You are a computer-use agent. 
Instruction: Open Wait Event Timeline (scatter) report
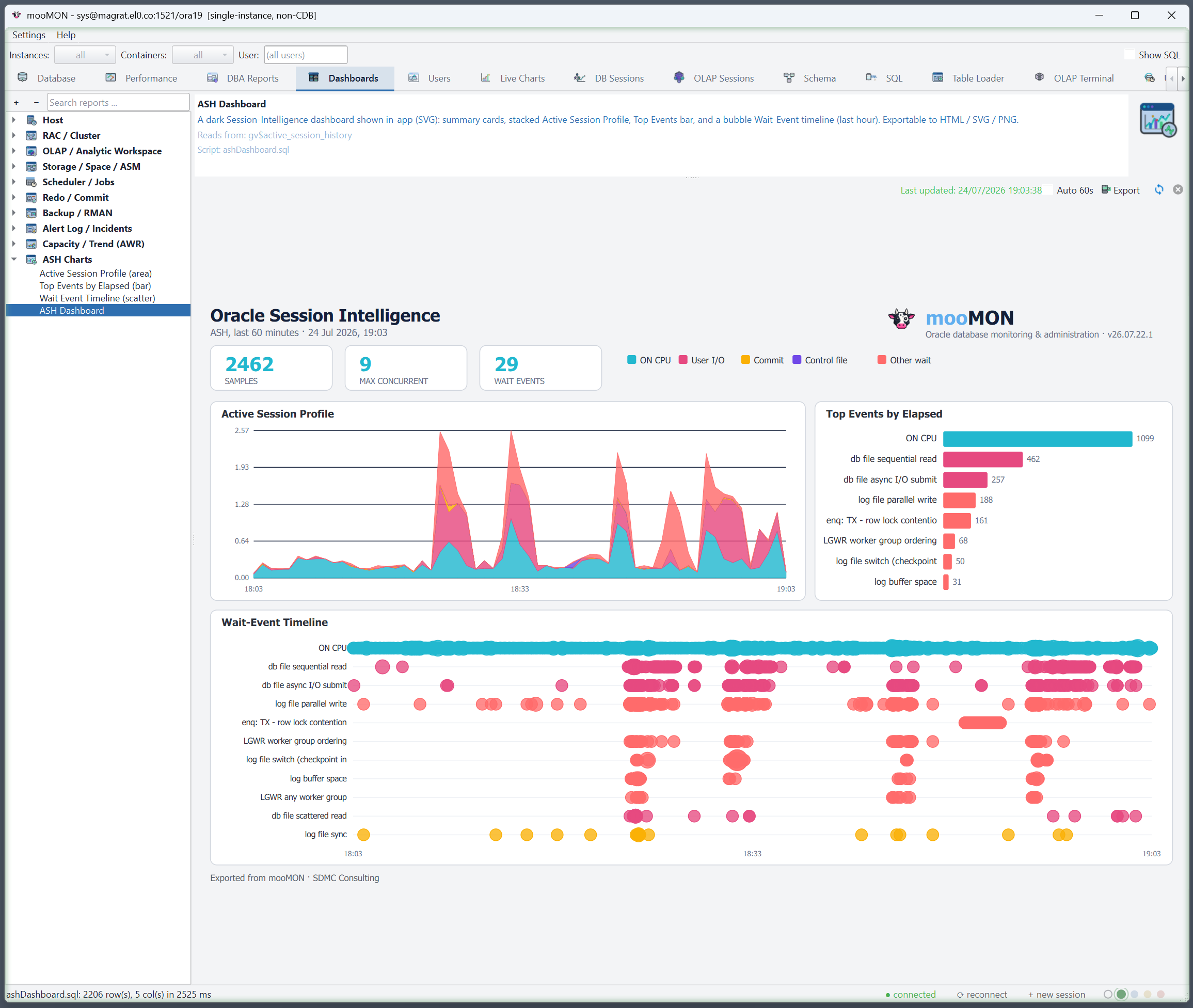tap(97, 298)
